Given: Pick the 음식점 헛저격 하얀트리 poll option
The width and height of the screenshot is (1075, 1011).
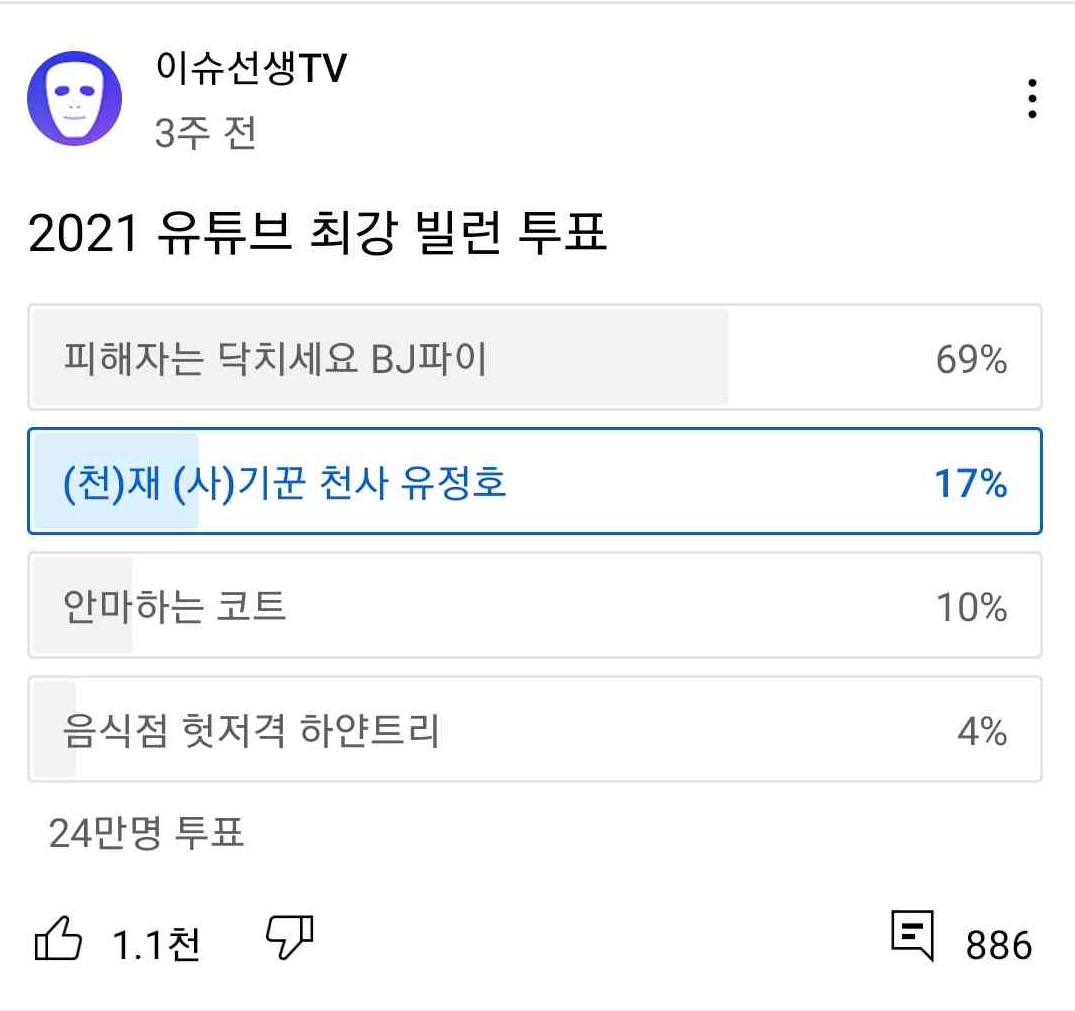Looking at the screenshot, I should pyautogui.click(x=251, y=731).
